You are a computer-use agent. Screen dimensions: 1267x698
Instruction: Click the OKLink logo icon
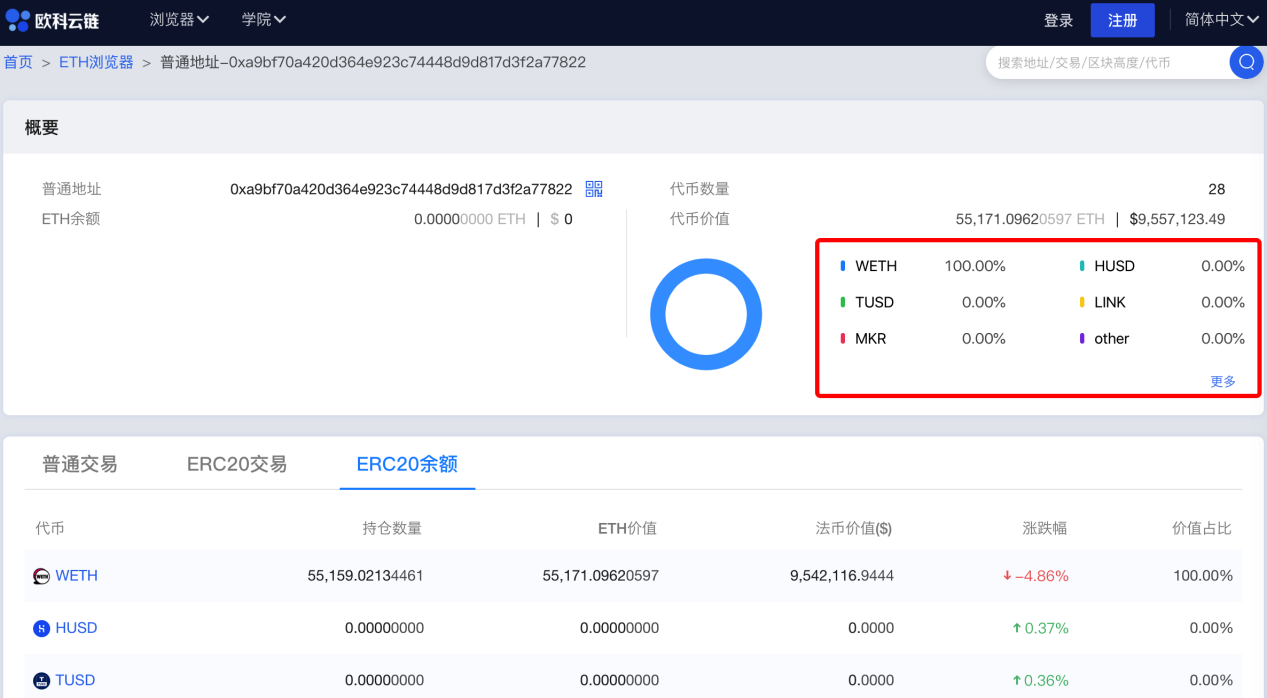tap(18, 20)
